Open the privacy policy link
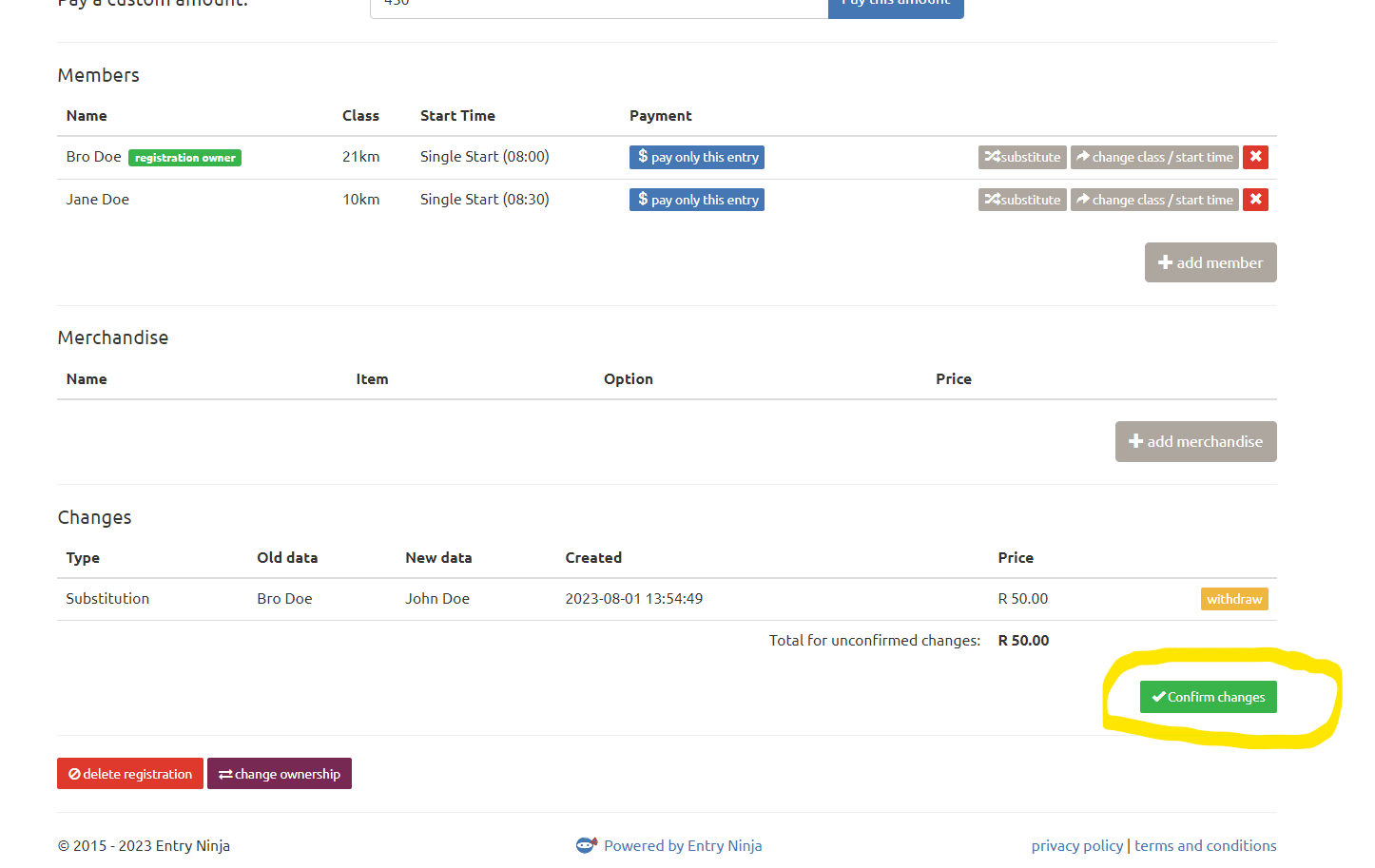1375x868 pixels. (1077, 845)
